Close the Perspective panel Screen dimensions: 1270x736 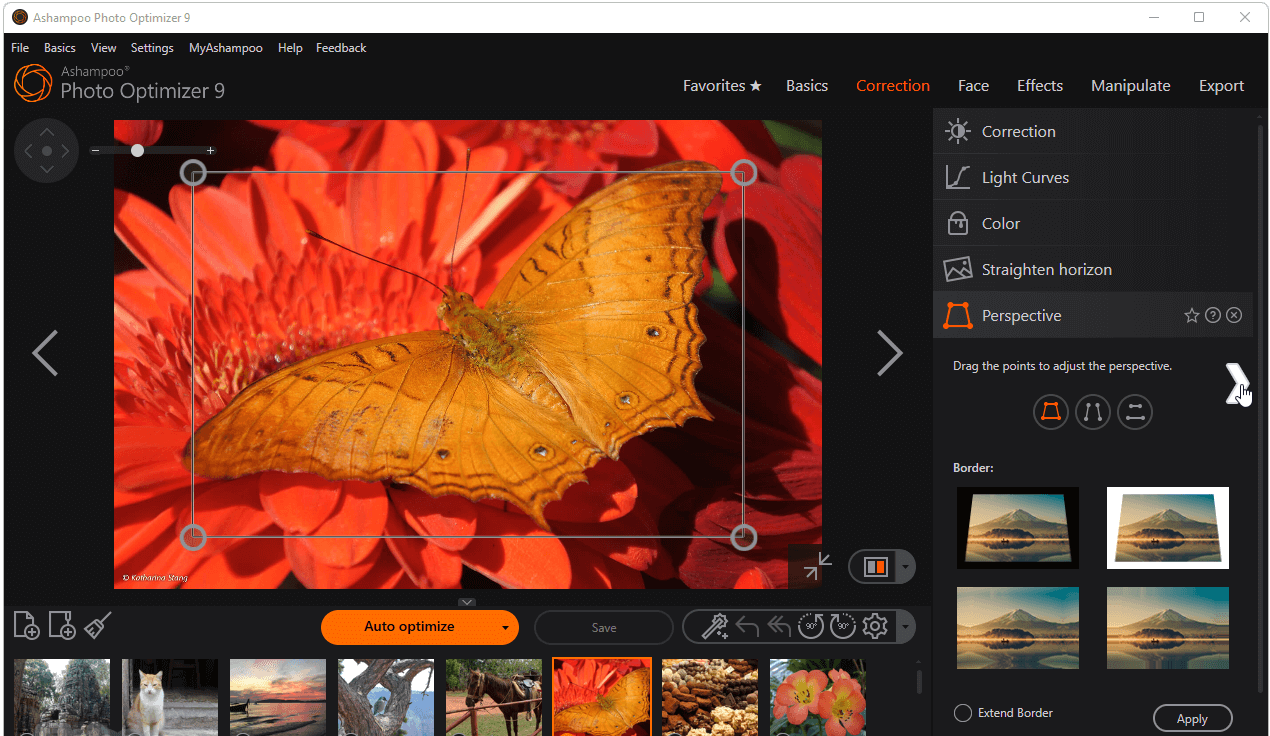[x=1234, y=316]
